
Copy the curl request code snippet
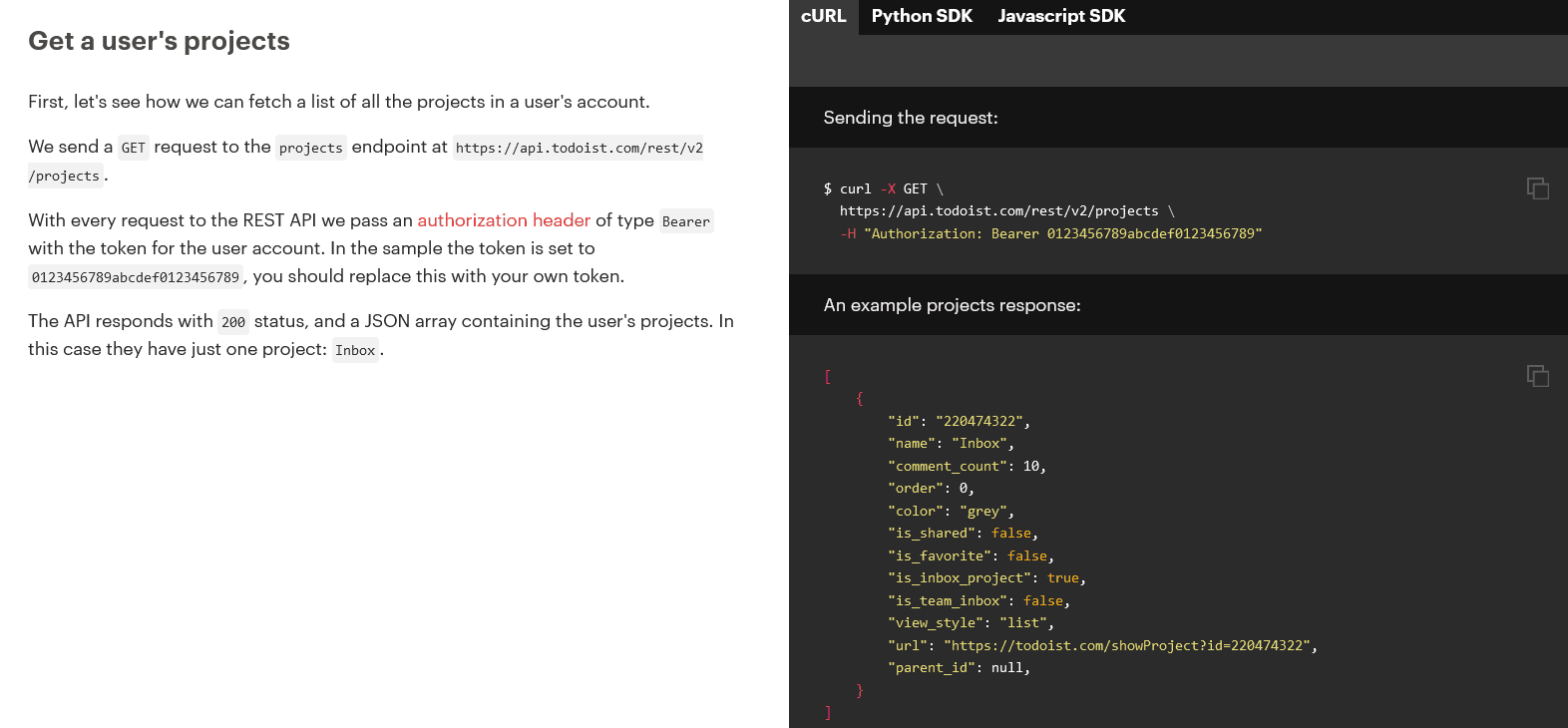click(x=1537, y=188)
